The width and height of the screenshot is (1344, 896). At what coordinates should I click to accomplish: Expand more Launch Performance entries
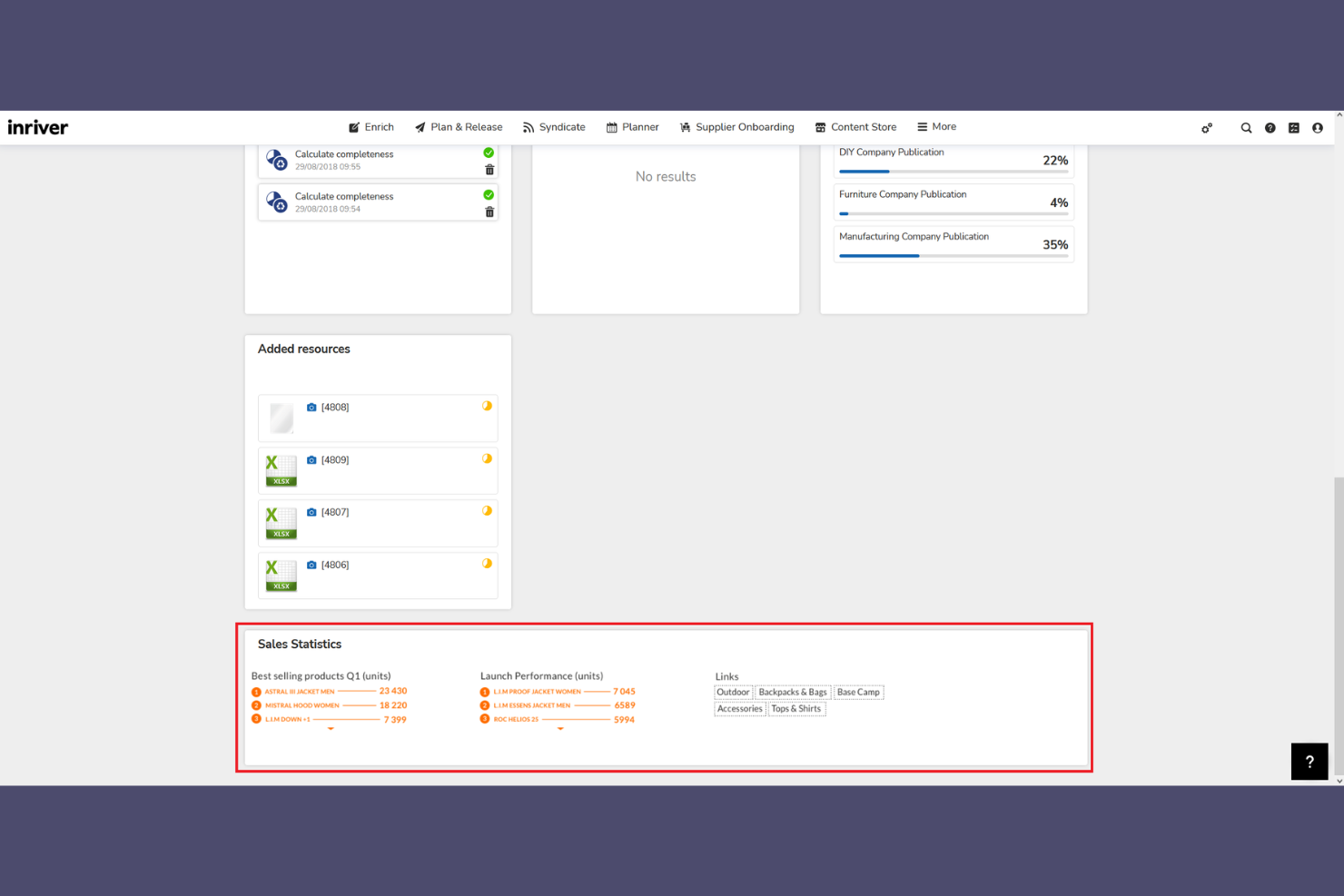tap(559, 728)
